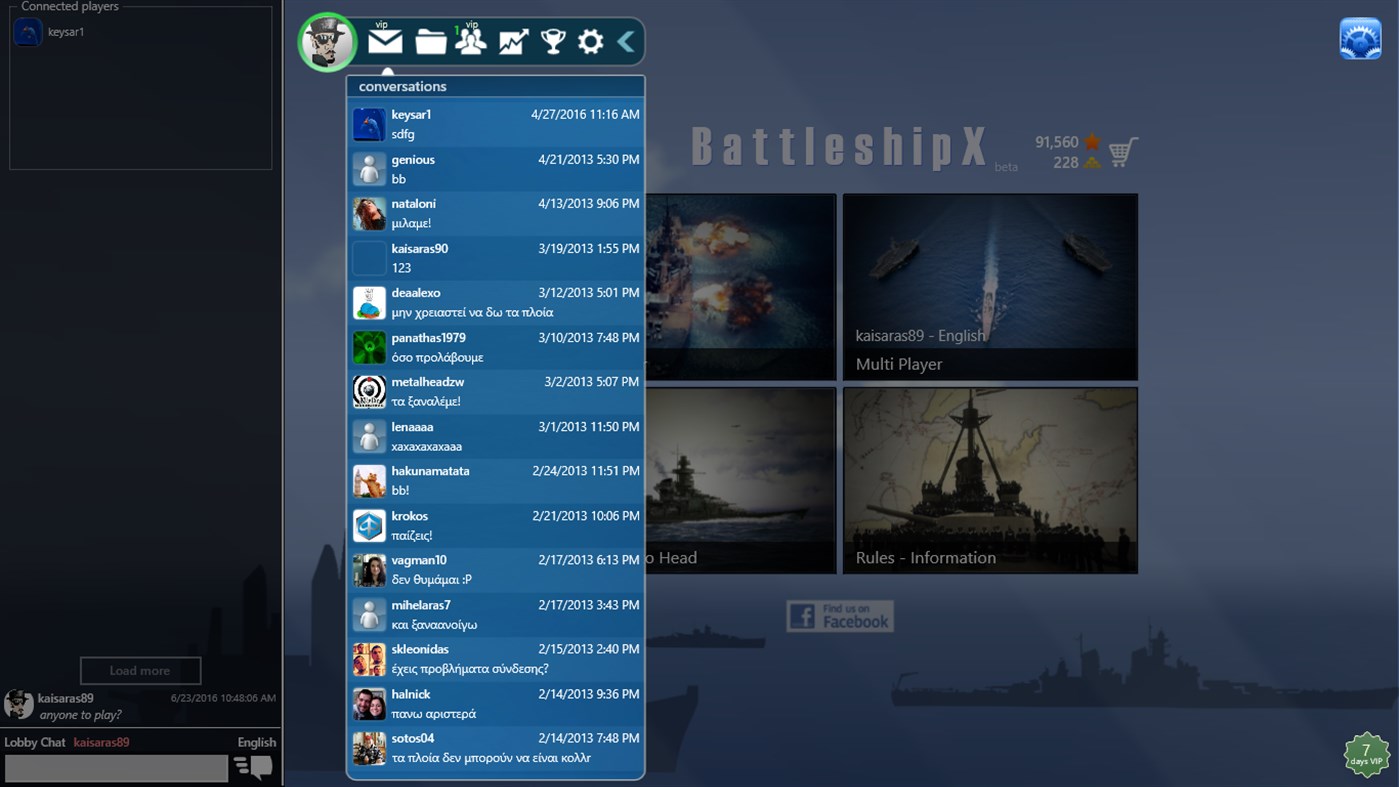Collapse the top toolbar with the left chevron
The width and height of the screenshot is (1399, 787).
(624, 41)
